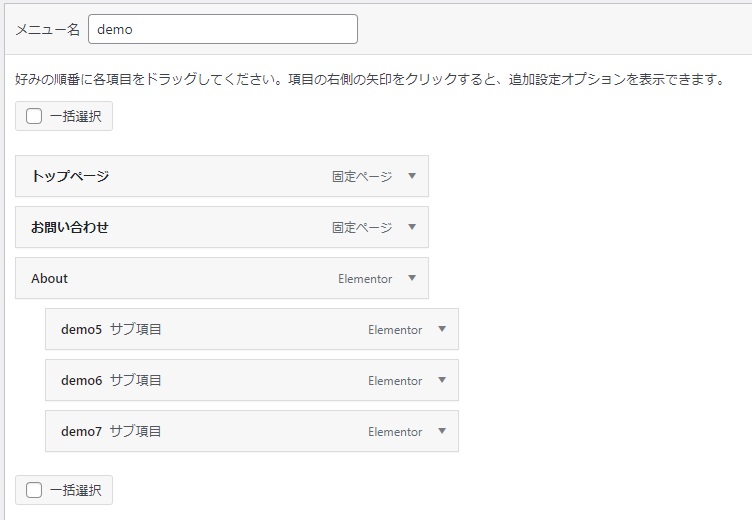752x520 pixels.
Task: Tick the top 一括選択 checkbox
Action: (34, 116)
